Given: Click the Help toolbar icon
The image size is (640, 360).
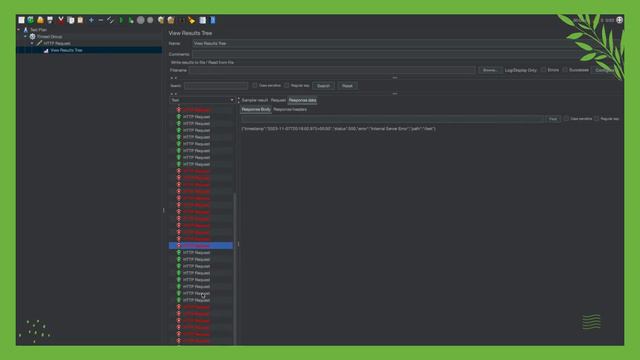Looking at the screenshot, I should [x=213, y=20].
